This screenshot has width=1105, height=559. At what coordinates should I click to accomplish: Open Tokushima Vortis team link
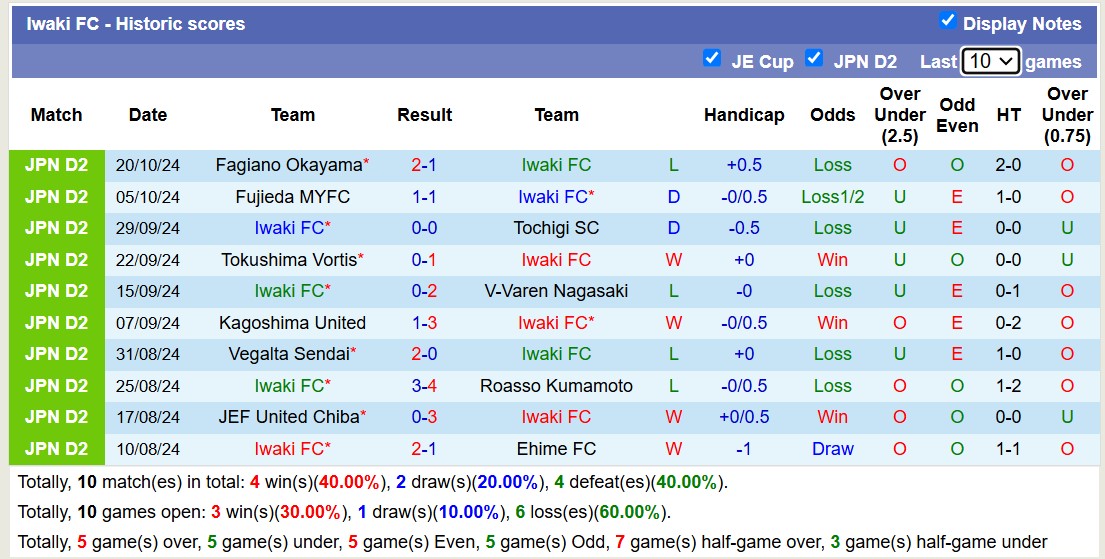(x=289, y=260)
